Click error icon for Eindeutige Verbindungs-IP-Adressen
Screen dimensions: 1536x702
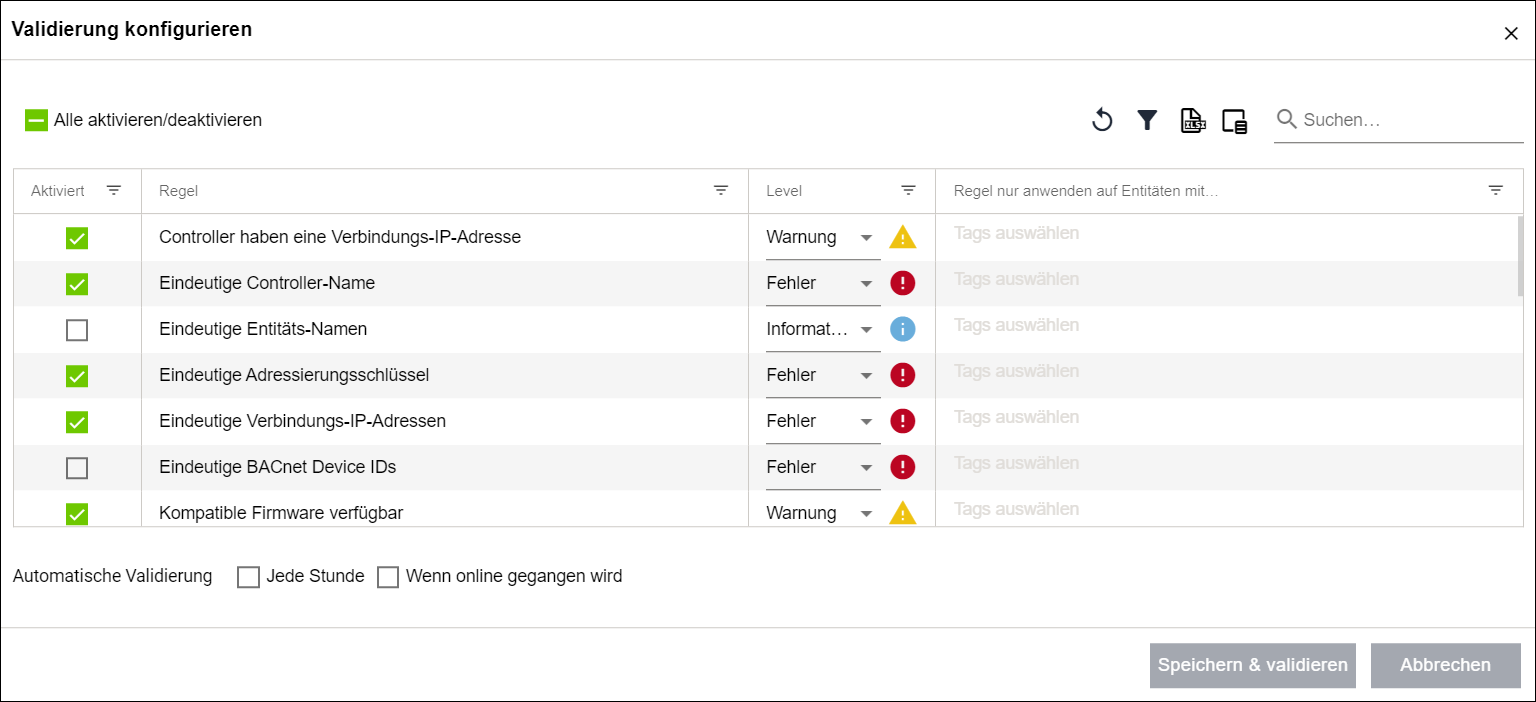coord(903,421)
